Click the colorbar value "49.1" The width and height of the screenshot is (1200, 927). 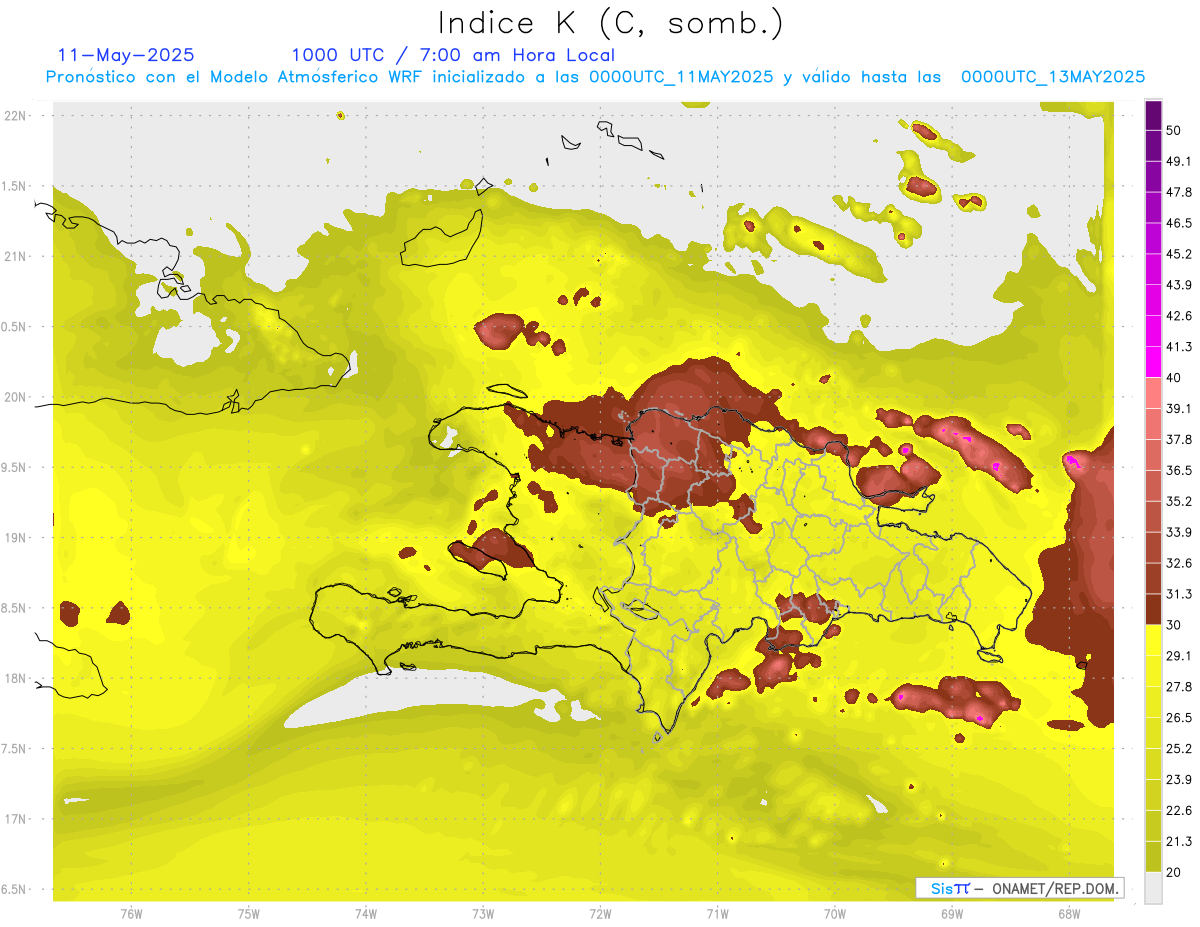pyautogui.click(x=1179, y=161)
